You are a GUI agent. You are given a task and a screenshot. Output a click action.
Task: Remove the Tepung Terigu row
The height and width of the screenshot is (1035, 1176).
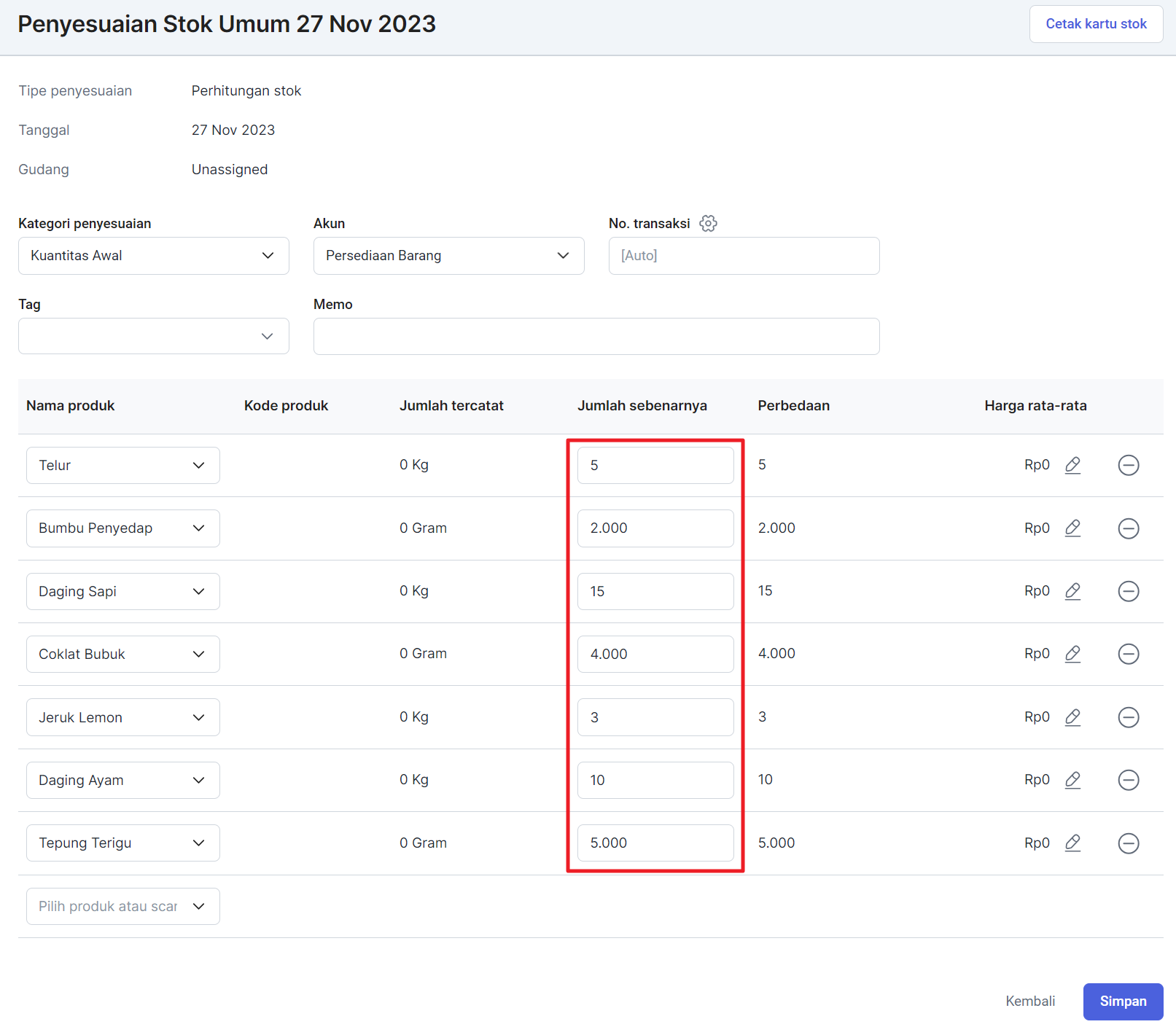tap(1129, 843)
